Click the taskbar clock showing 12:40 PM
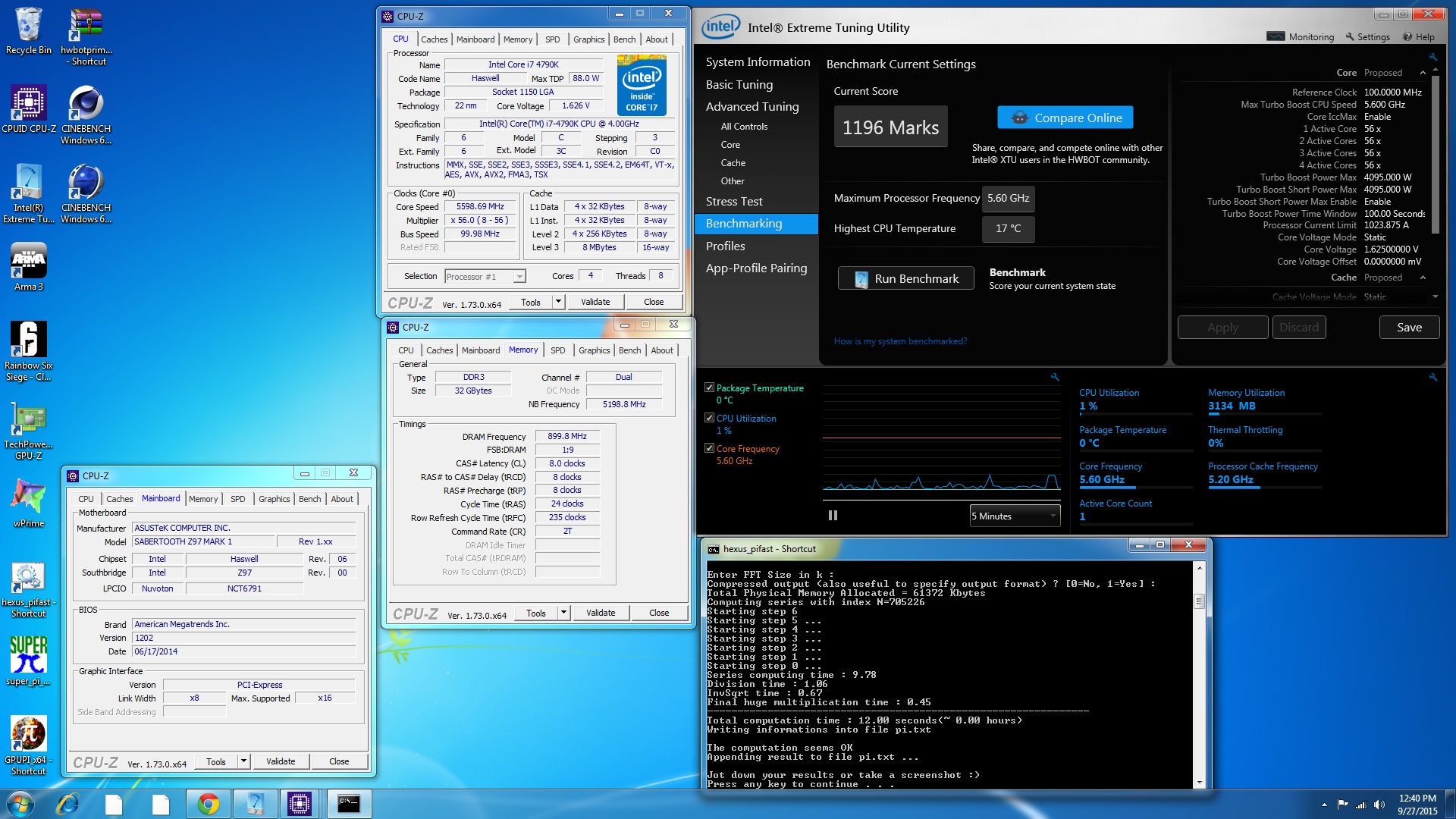Screen dimensions: 1456x819 pos(1417,804)
